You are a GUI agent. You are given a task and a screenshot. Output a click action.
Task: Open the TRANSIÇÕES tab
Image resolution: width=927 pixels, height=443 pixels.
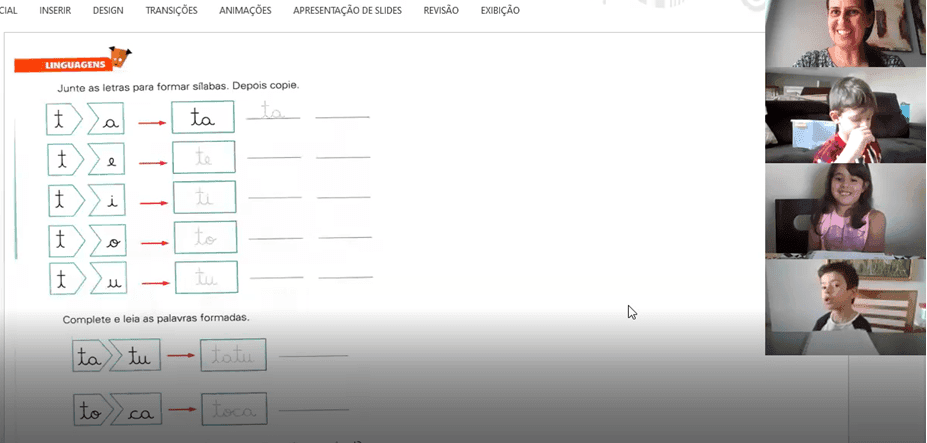click(171, 10)
